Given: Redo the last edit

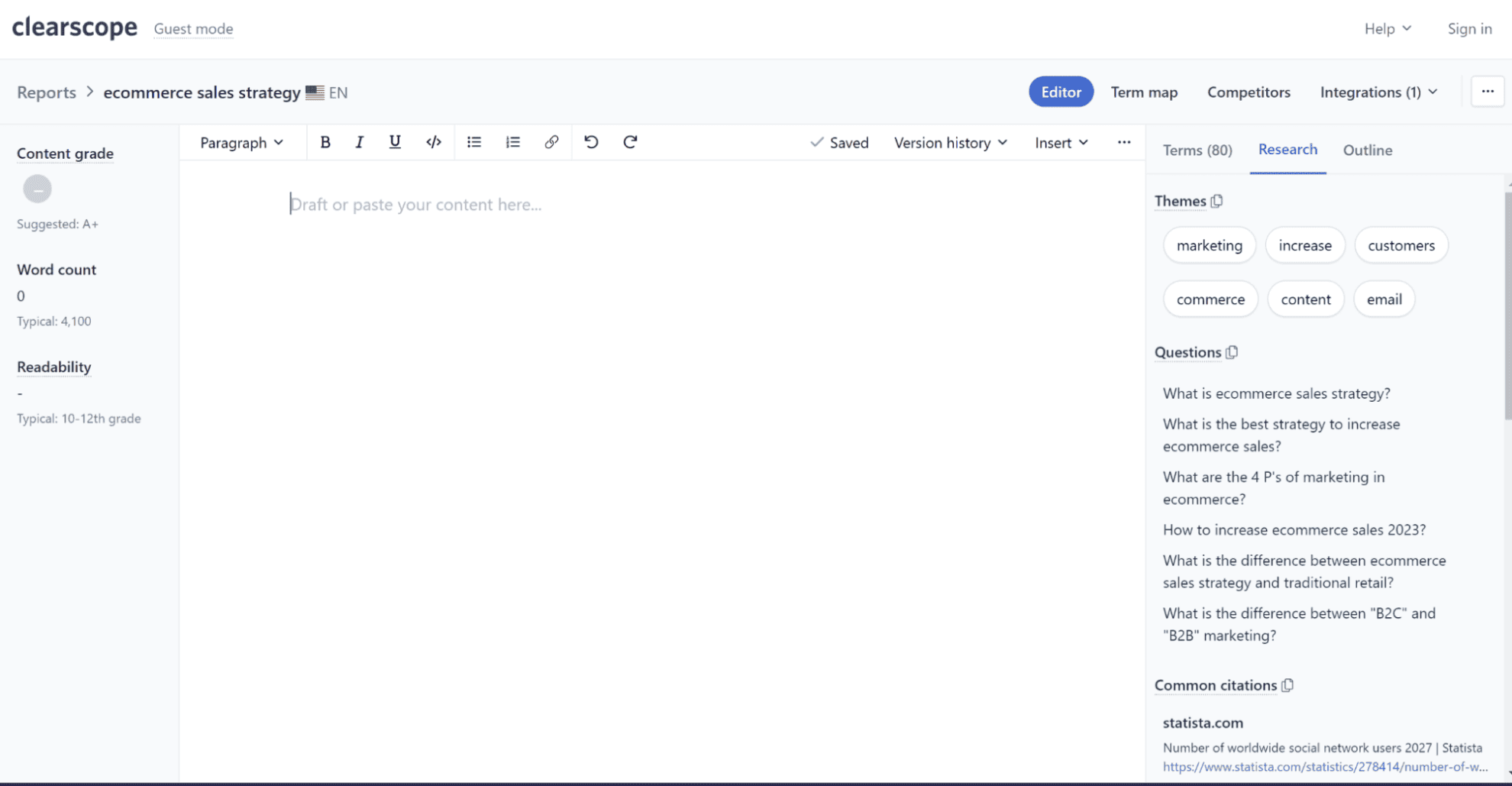Looking at the screenshot, I should click(x=630, y=142).
